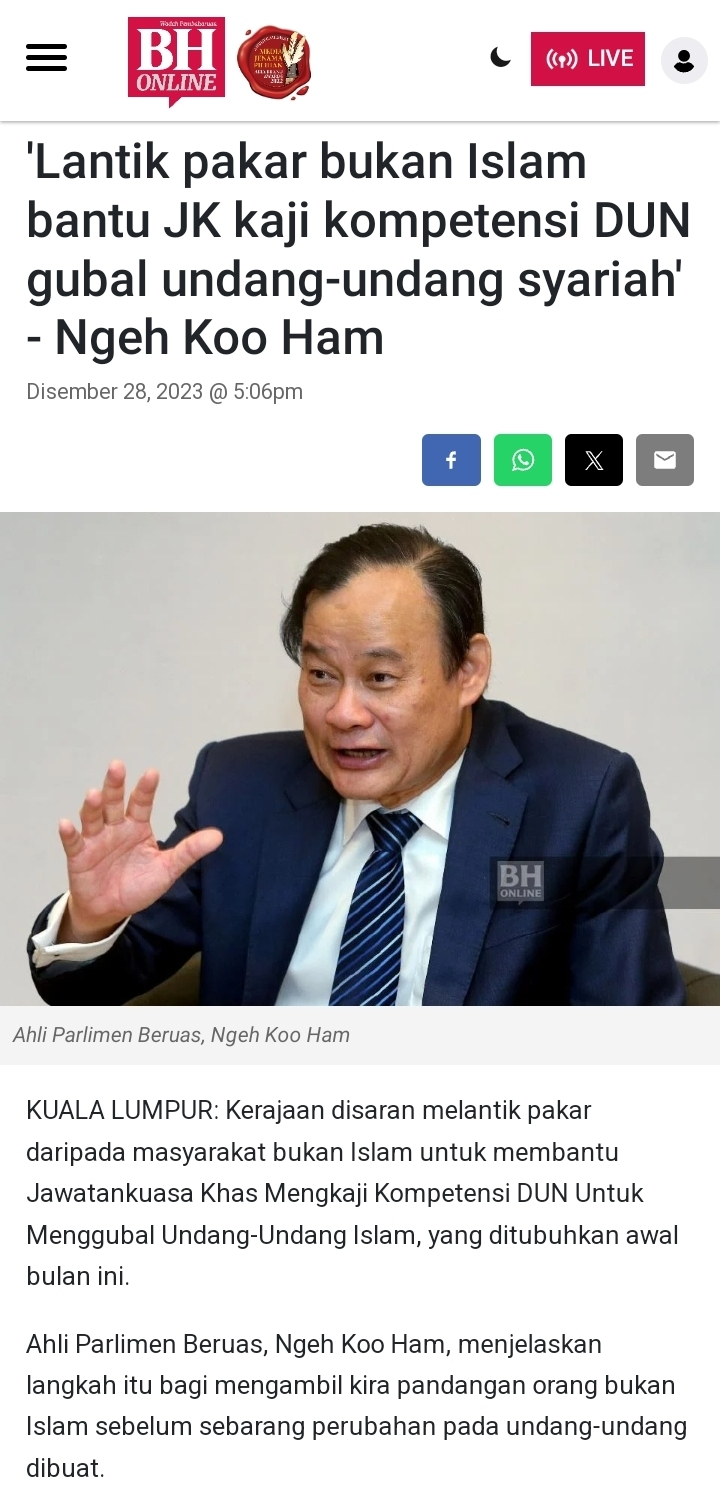Screen dimensions: 720x1499
Task: Tap the photo caption Ahli Parlimen Beruas
Action: 181,1035
